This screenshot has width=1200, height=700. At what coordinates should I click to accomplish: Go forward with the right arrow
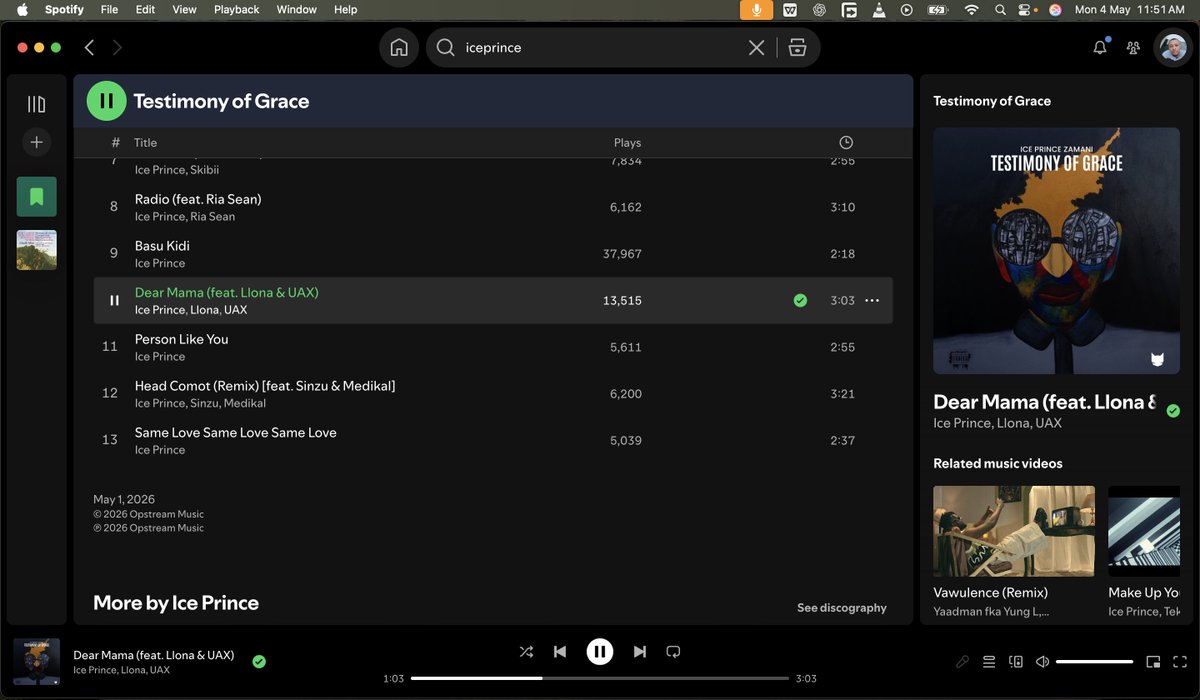117,47
